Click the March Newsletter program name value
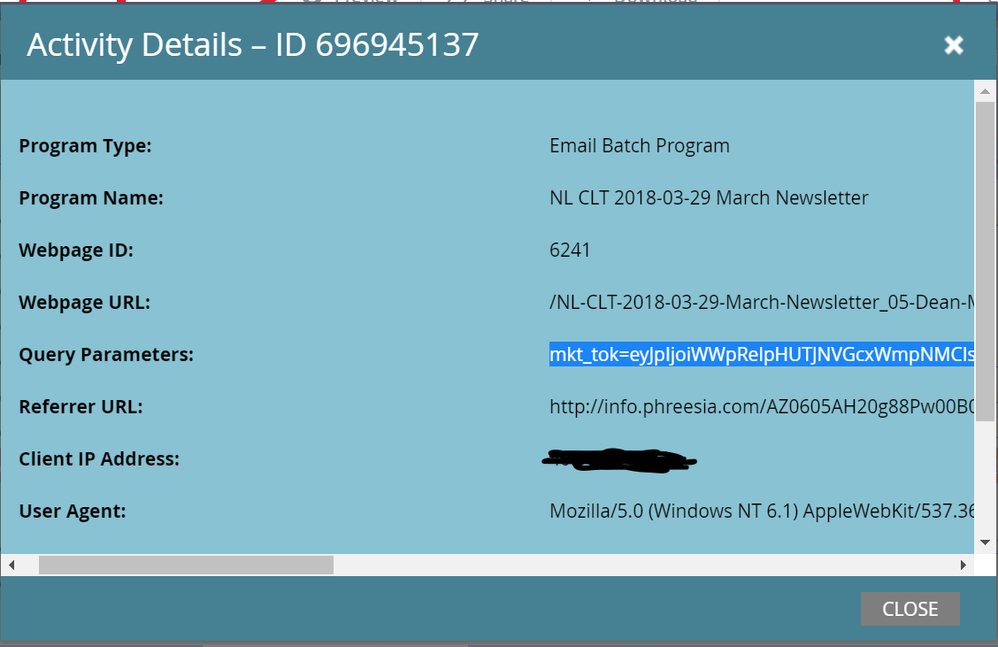Image resolution: width=998 pixels, height=647 pixels. pyautogui.click(x=709, y=198)
